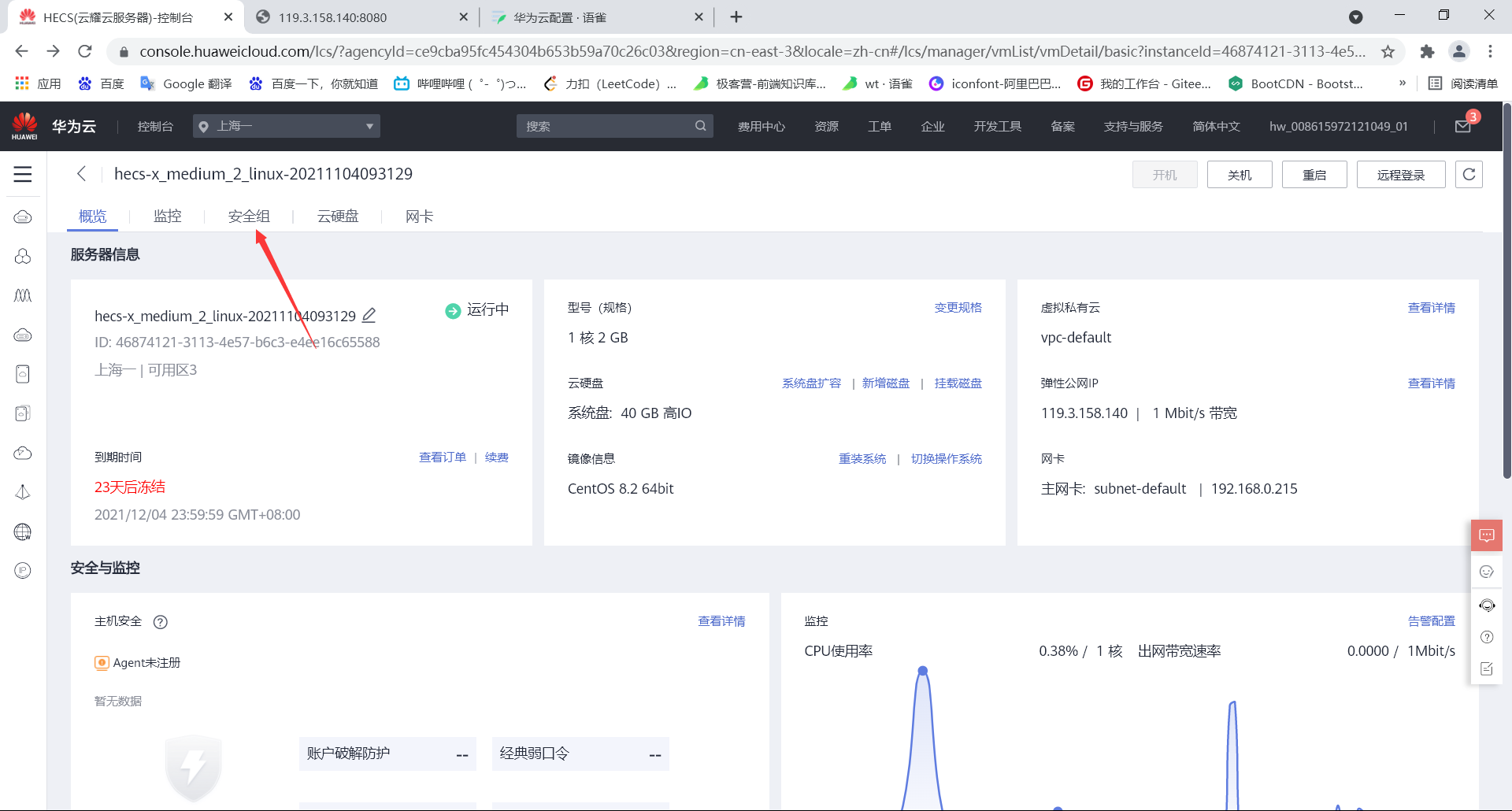Screen dimensions: 1512x811
Task: Open the red chat feedback floating icon
Action: (x=1487, y=536)
